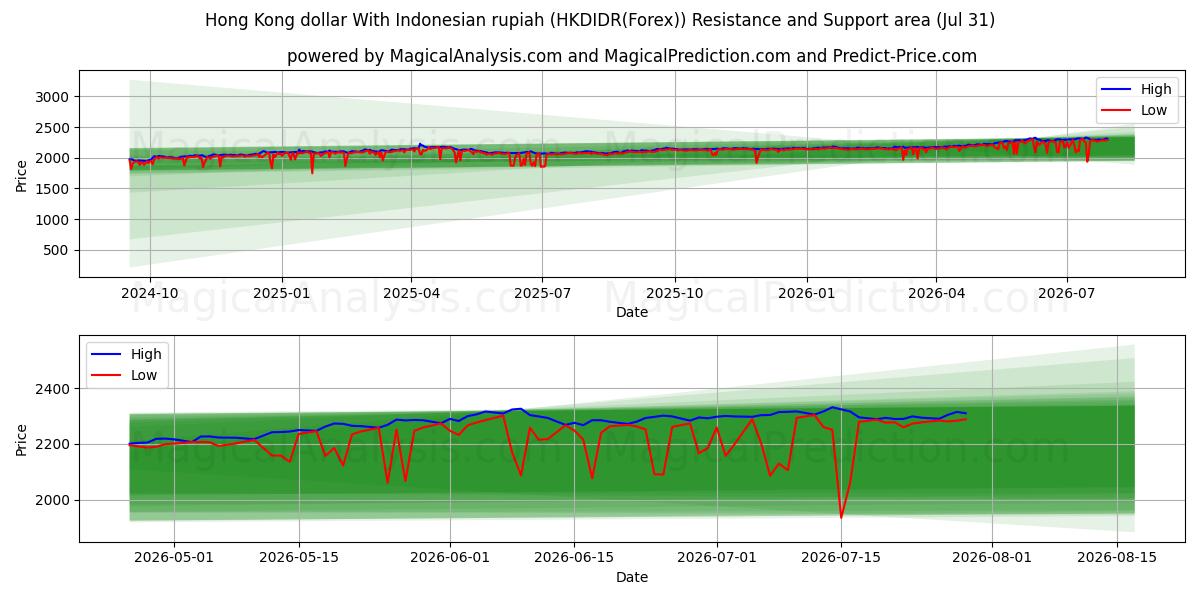Click the 2025-01 tick label
The width and height of the screenshot is (1200, 600).
[x=281, y=293]
